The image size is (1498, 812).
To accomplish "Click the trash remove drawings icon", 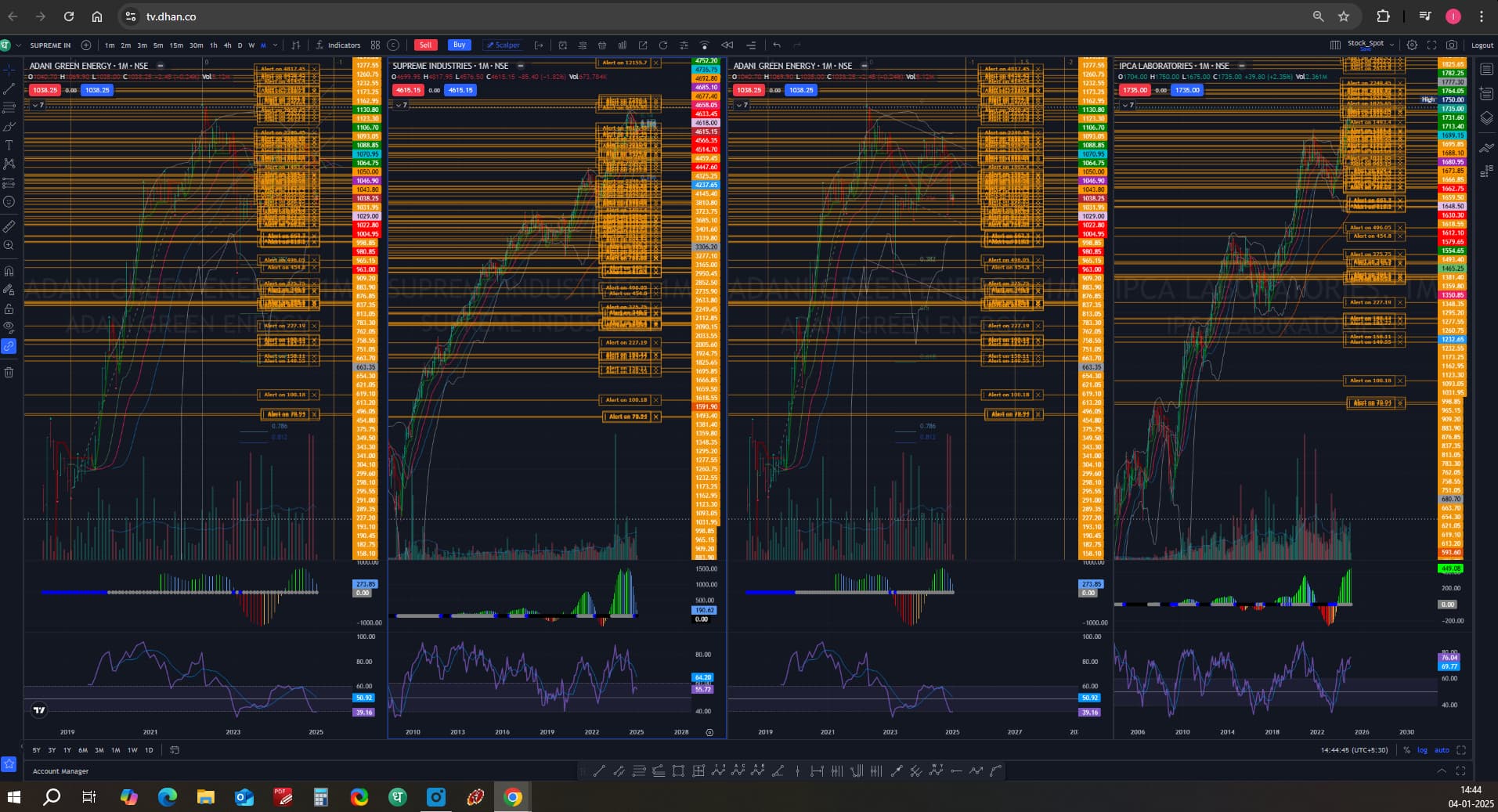I will point(9,373).
